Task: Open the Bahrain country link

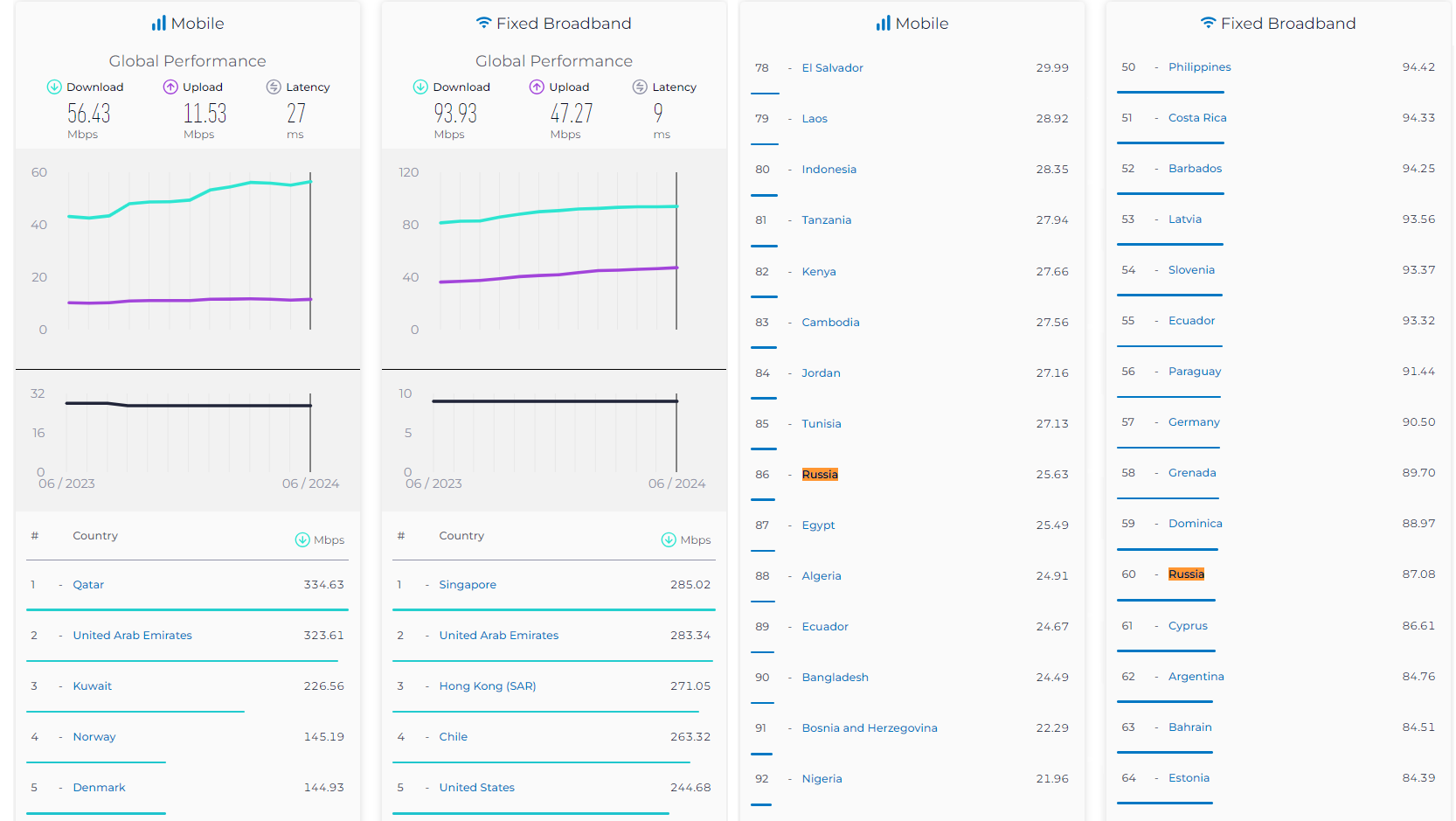Action: click(x=1190, y=727)
